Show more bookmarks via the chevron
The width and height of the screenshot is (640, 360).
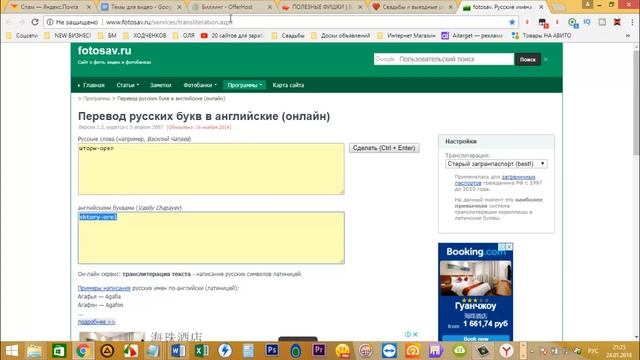coord(628,36)
